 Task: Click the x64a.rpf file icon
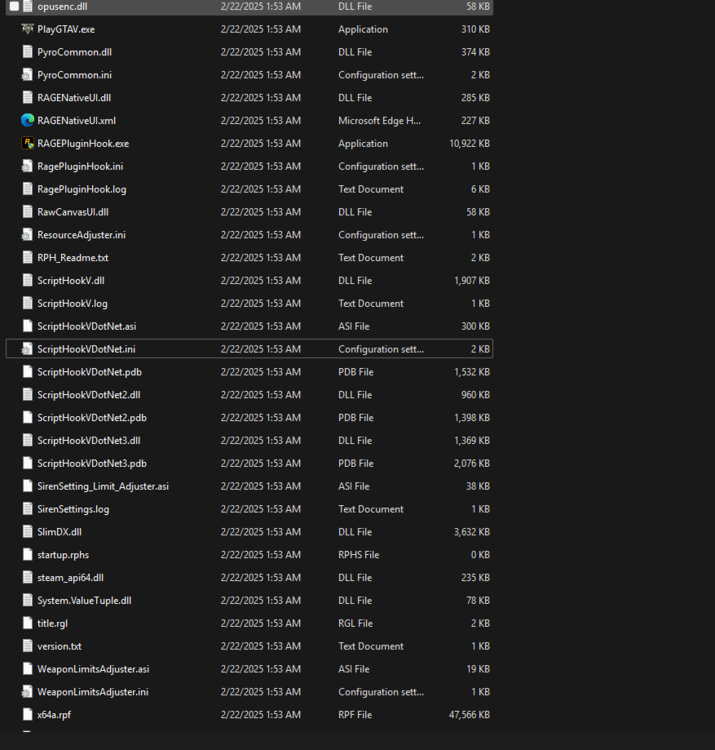[28, 715]
